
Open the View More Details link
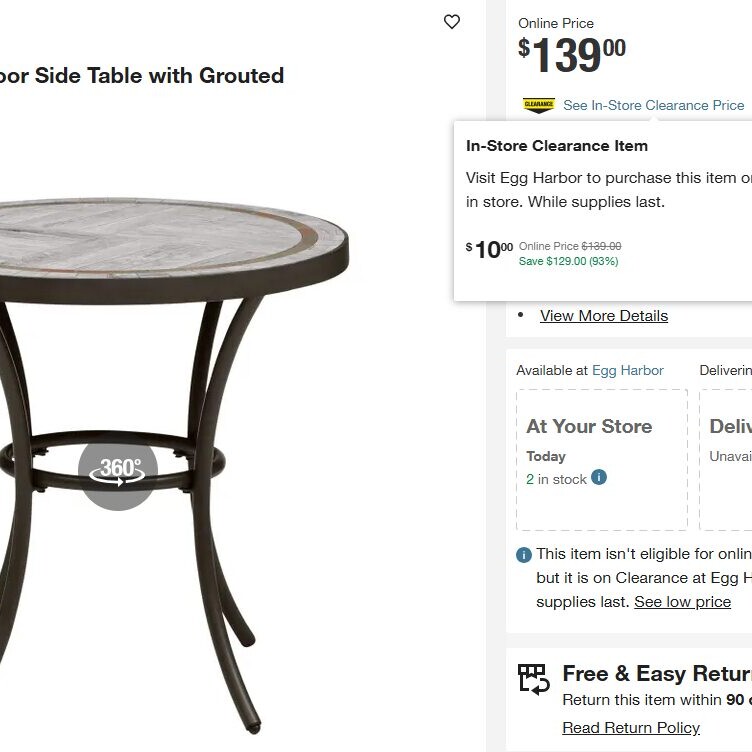tap(604, 316)
